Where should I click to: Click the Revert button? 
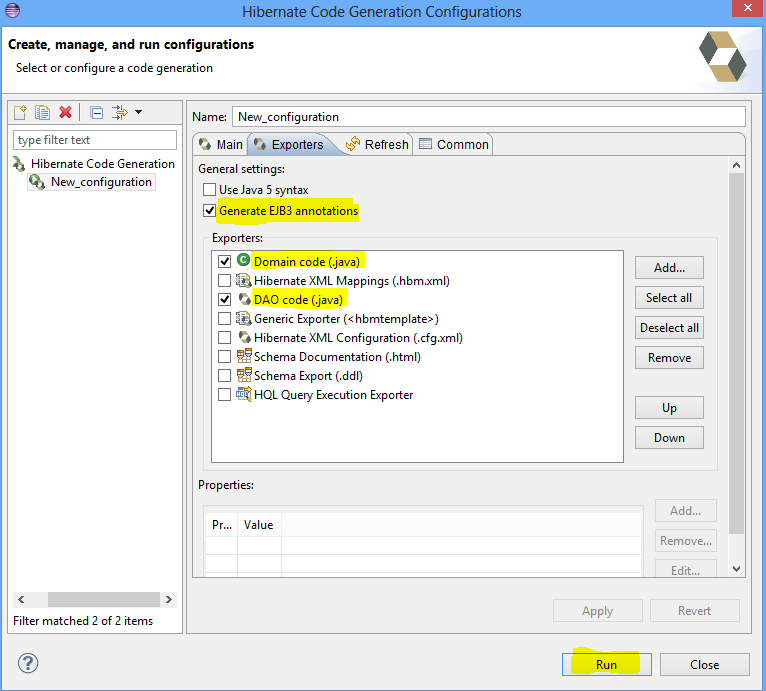(x=695, y=611)
